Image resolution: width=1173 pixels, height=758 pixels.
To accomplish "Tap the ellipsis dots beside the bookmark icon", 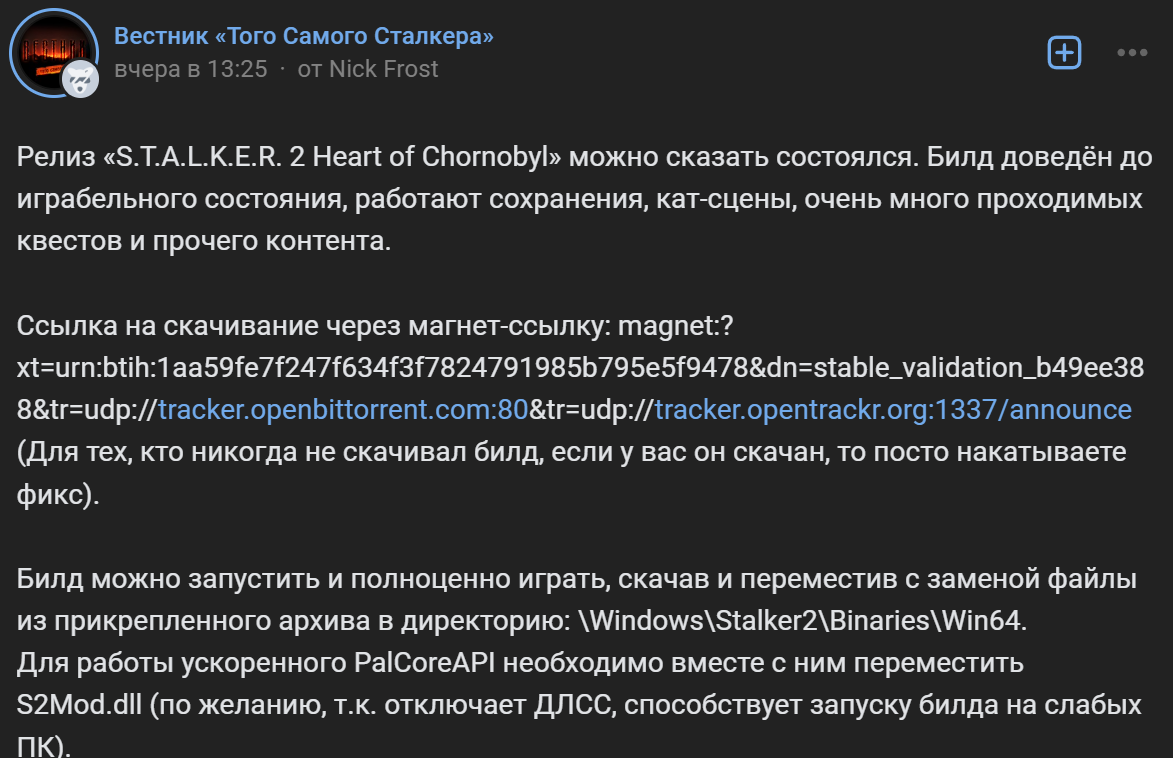I will coord(1131,52).
